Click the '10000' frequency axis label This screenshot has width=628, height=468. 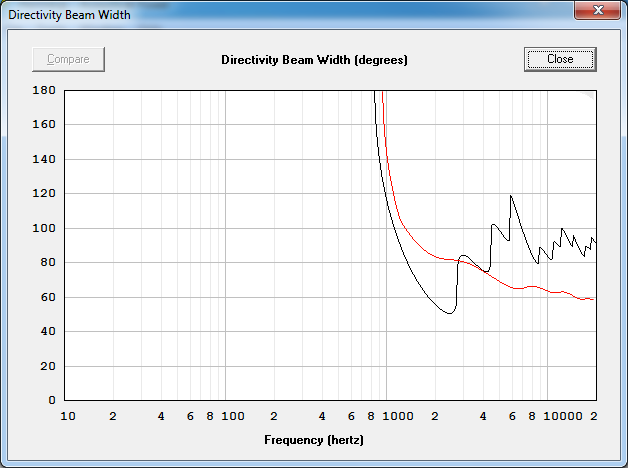[563, 416]
